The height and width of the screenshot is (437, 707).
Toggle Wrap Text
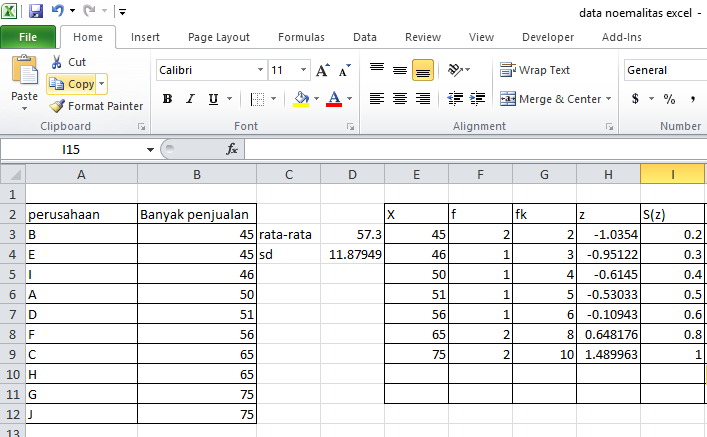535,70
